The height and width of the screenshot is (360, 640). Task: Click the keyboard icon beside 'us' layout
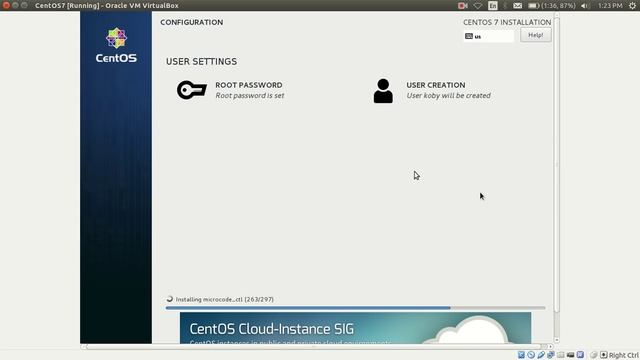(x=469, y=36)
